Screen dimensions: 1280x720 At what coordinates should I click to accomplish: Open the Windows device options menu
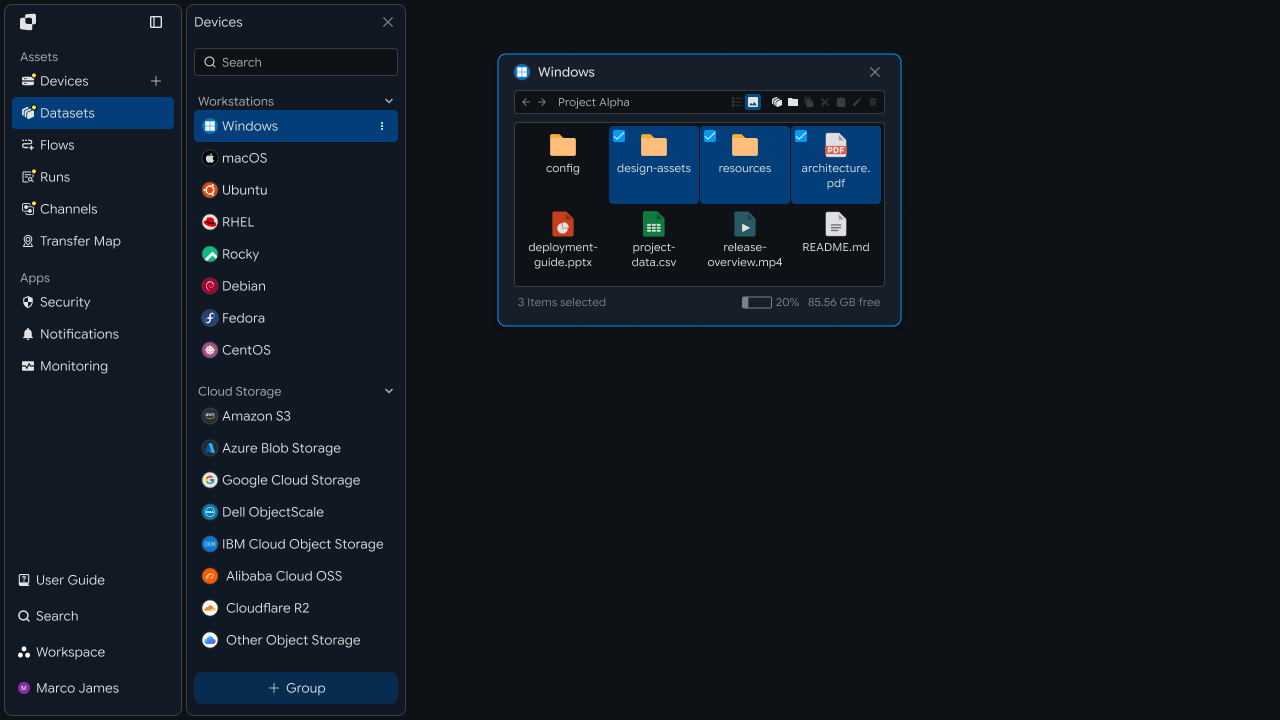382,126
